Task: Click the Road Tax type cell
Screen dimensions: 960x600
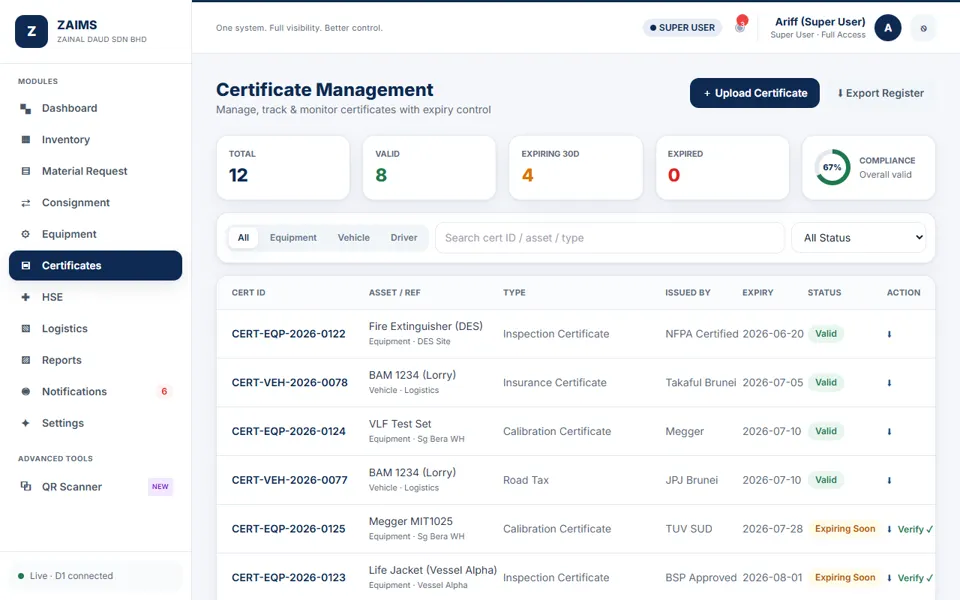Action: 526,480
